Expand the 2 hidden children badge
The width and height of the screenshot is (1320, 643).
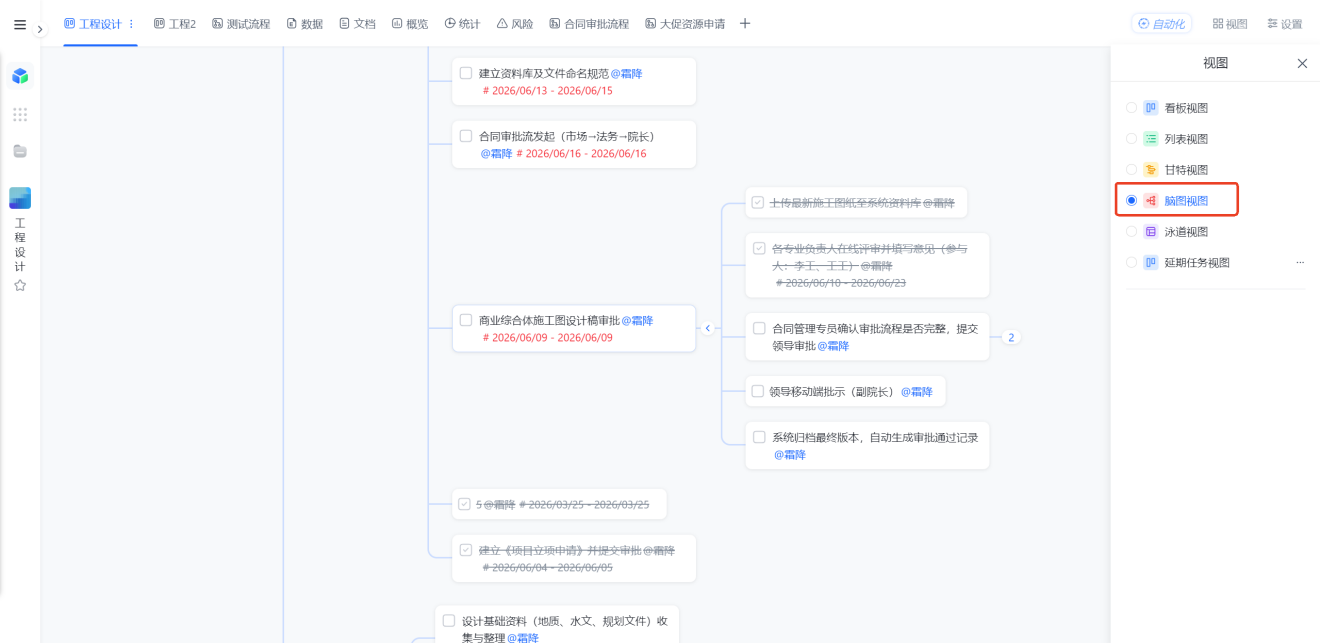coord(1011,337)
